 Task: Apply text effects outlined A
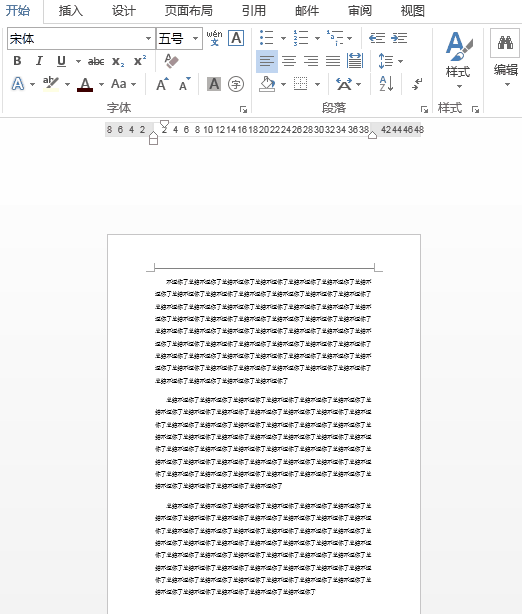click(18, 84)
